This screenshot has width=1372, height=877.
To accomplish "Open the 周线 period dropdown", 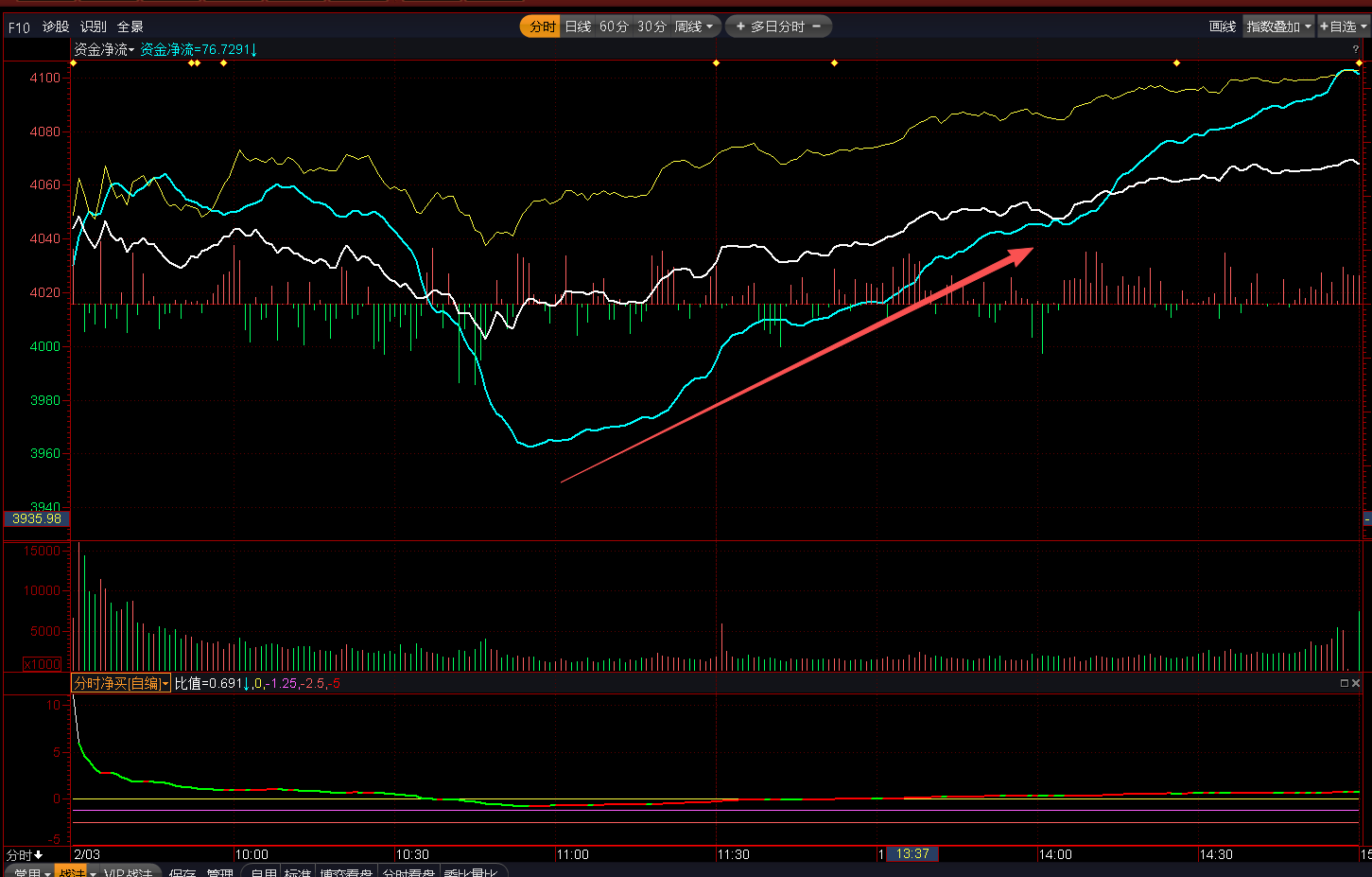I will 694,26.
